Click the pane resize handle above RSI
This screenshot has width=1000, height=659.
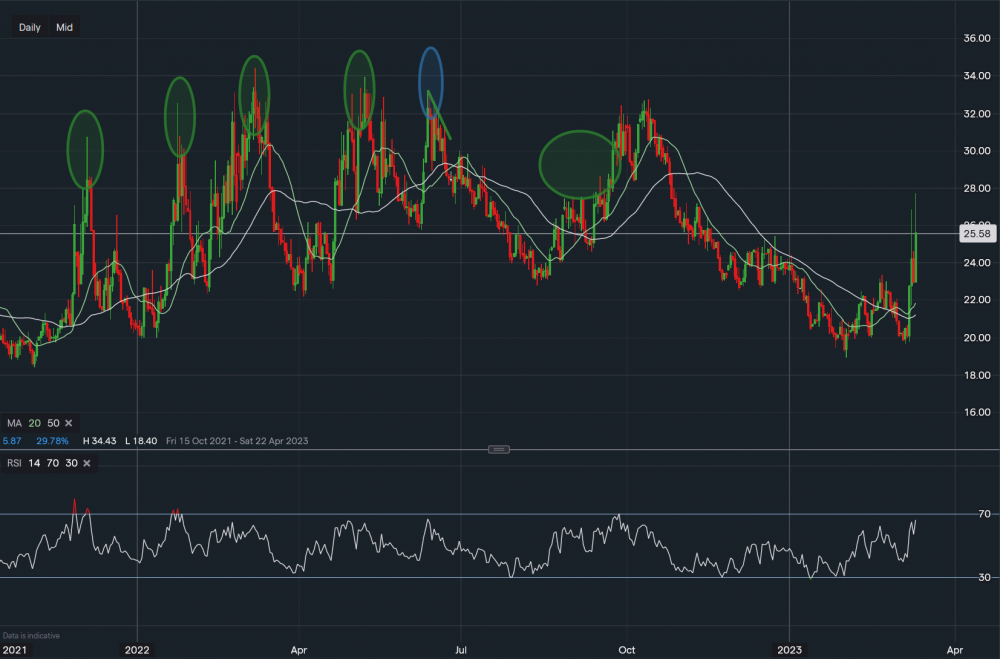tap(499, 450)
